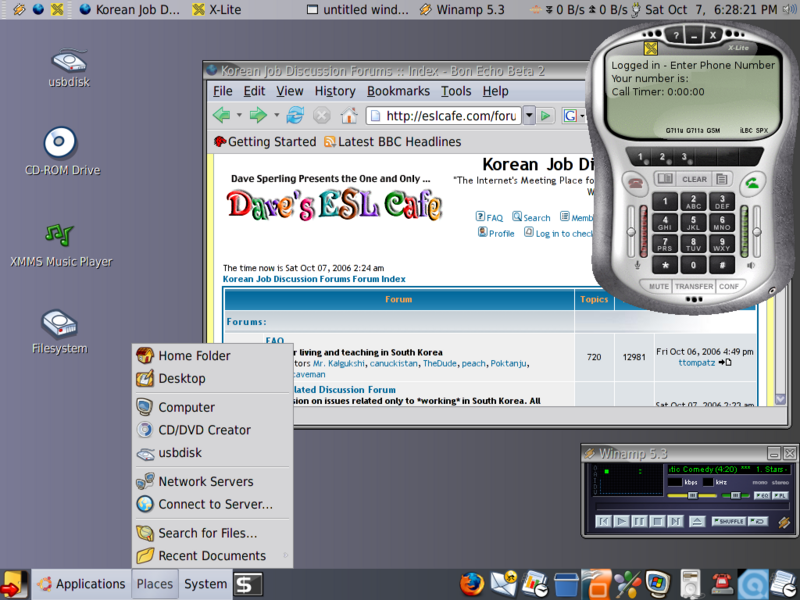Screen dimensions: 800x600
Task: Click the Winamp pause button
Action: point(639,521)
